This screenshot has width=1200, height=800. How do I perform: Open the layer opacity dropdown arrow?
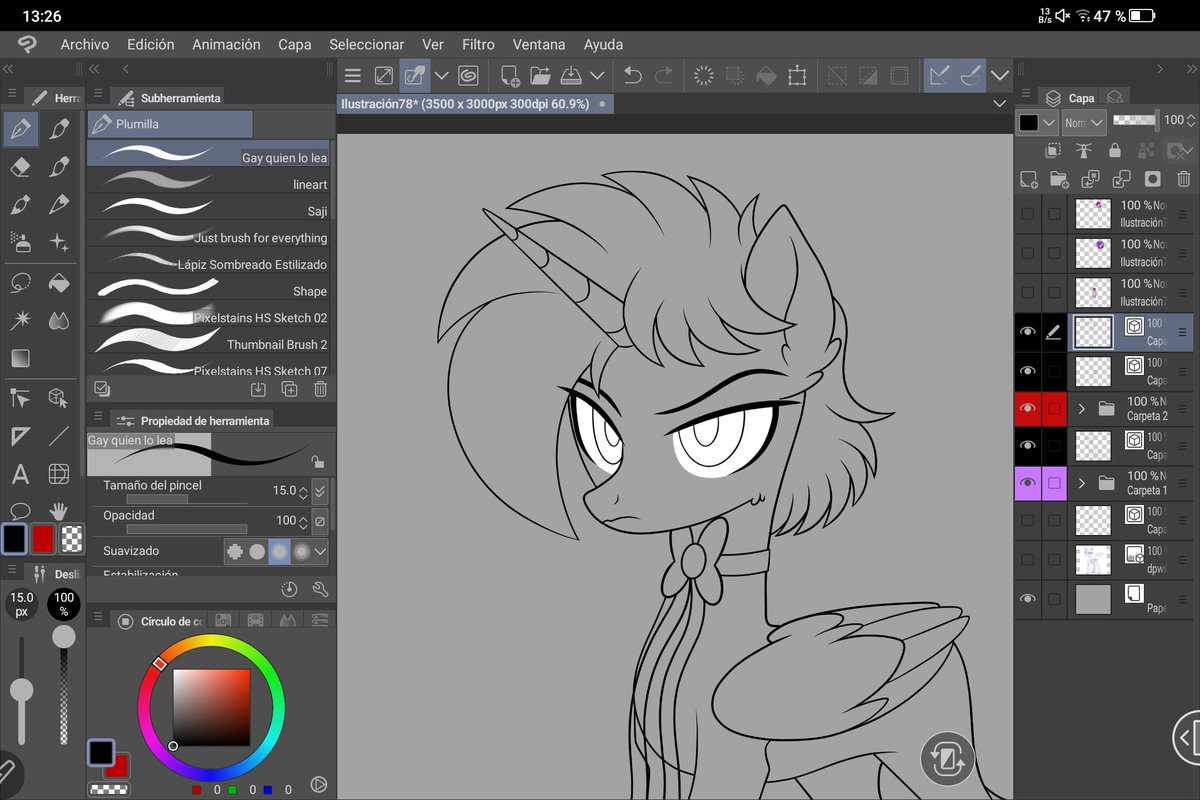click(1192, 120)
